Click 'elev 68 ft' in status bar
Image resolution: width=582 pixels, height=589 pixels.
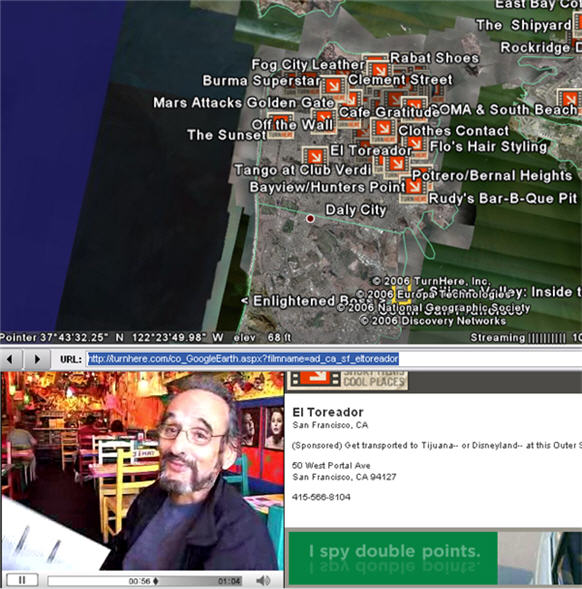click(262, 337)
